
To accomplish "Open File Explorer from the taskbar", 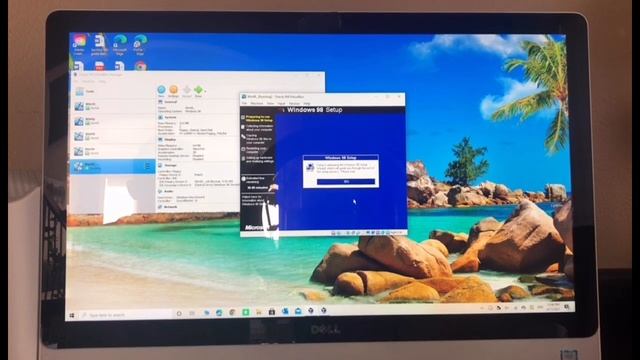I will (258, 312).
